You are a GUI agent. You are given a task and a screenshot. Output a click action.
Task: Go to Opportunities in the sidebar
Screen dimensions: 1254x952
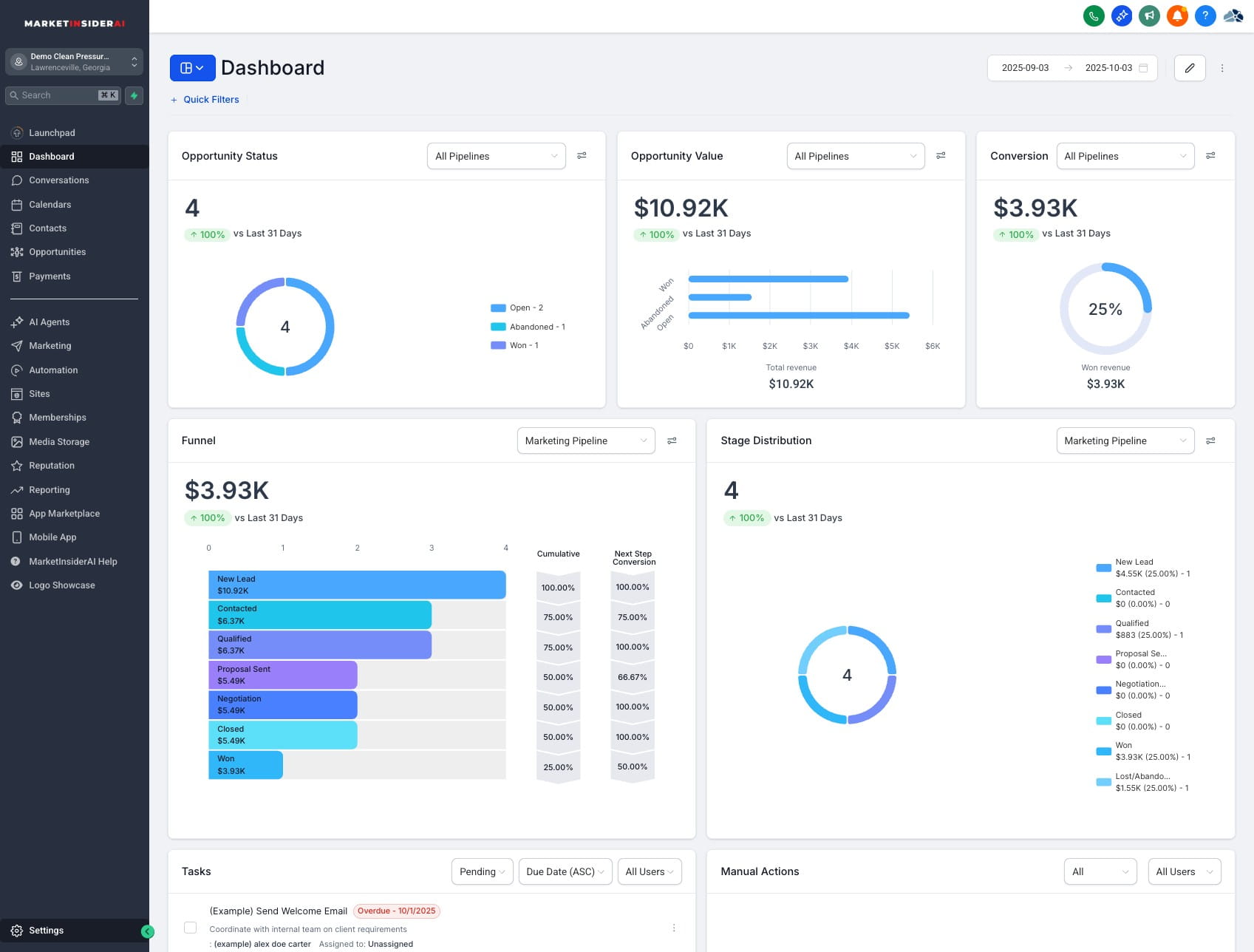(x=57, y=252)
